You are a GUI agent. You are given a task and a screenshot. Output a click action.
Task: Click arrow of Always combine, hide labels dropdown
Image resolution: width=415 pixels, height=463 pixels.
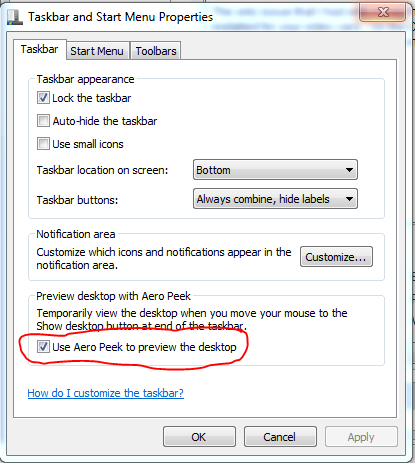(349, 199)
